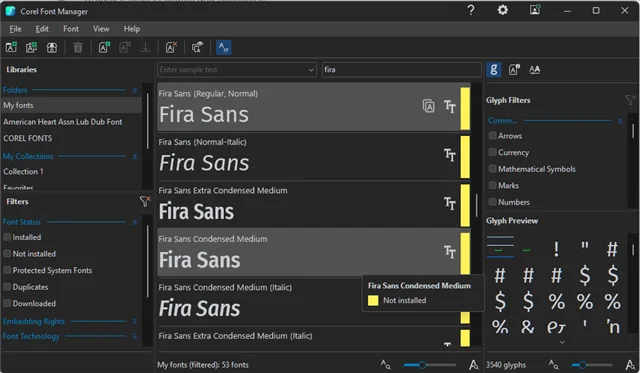Click the Install font icon with green plus
Image resolution: width=640 pixels, height=373 pixels.
click(104, 47)
